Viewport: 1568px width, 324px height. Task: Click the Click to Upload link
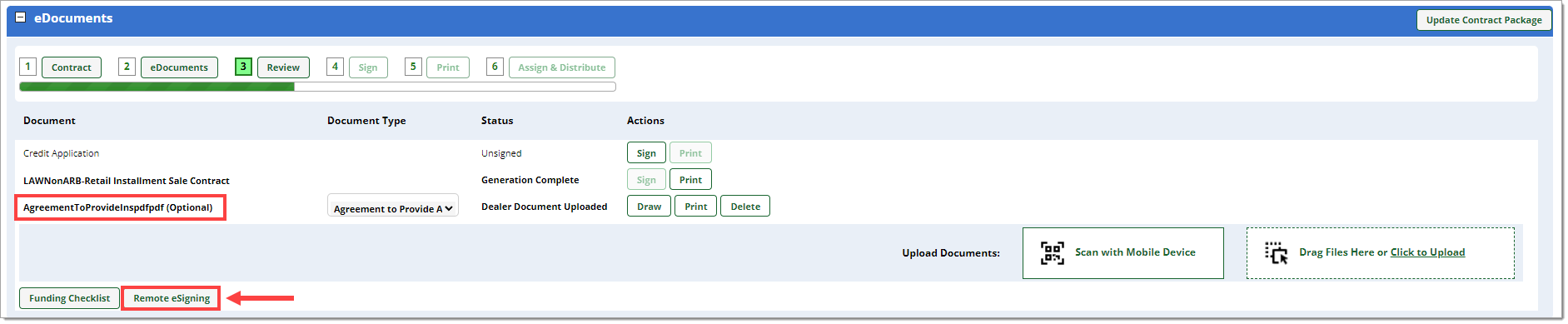(1427, 252)
